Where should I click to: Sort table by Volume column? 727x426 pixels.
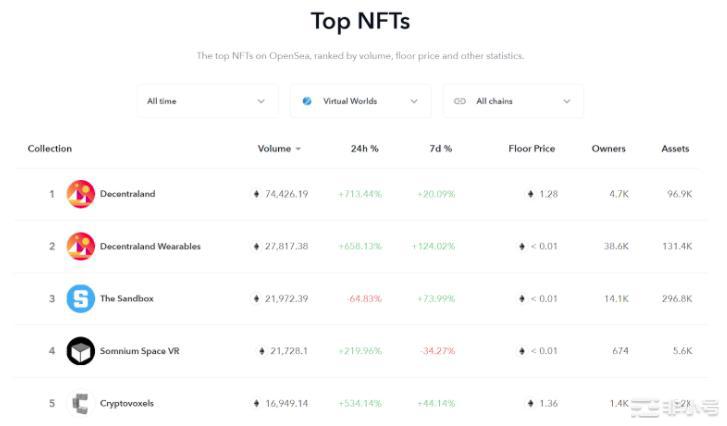point(274,149)
